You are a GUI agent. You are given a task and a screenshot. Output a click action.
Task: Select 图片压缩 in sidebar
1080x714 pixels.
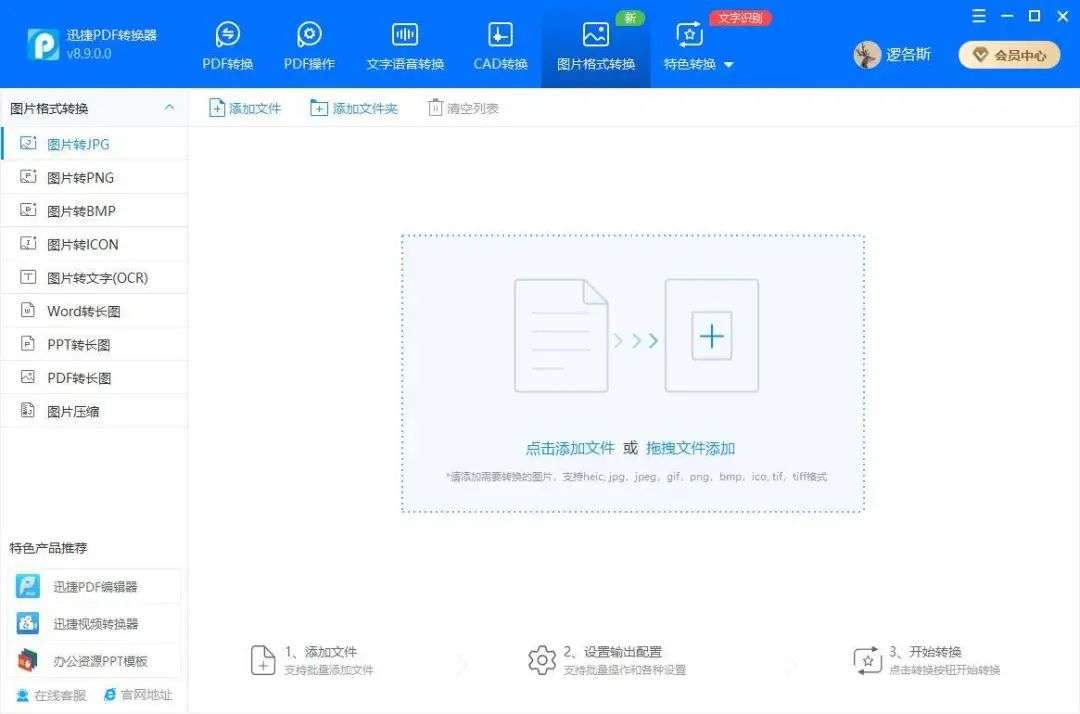tap(94, 411)
